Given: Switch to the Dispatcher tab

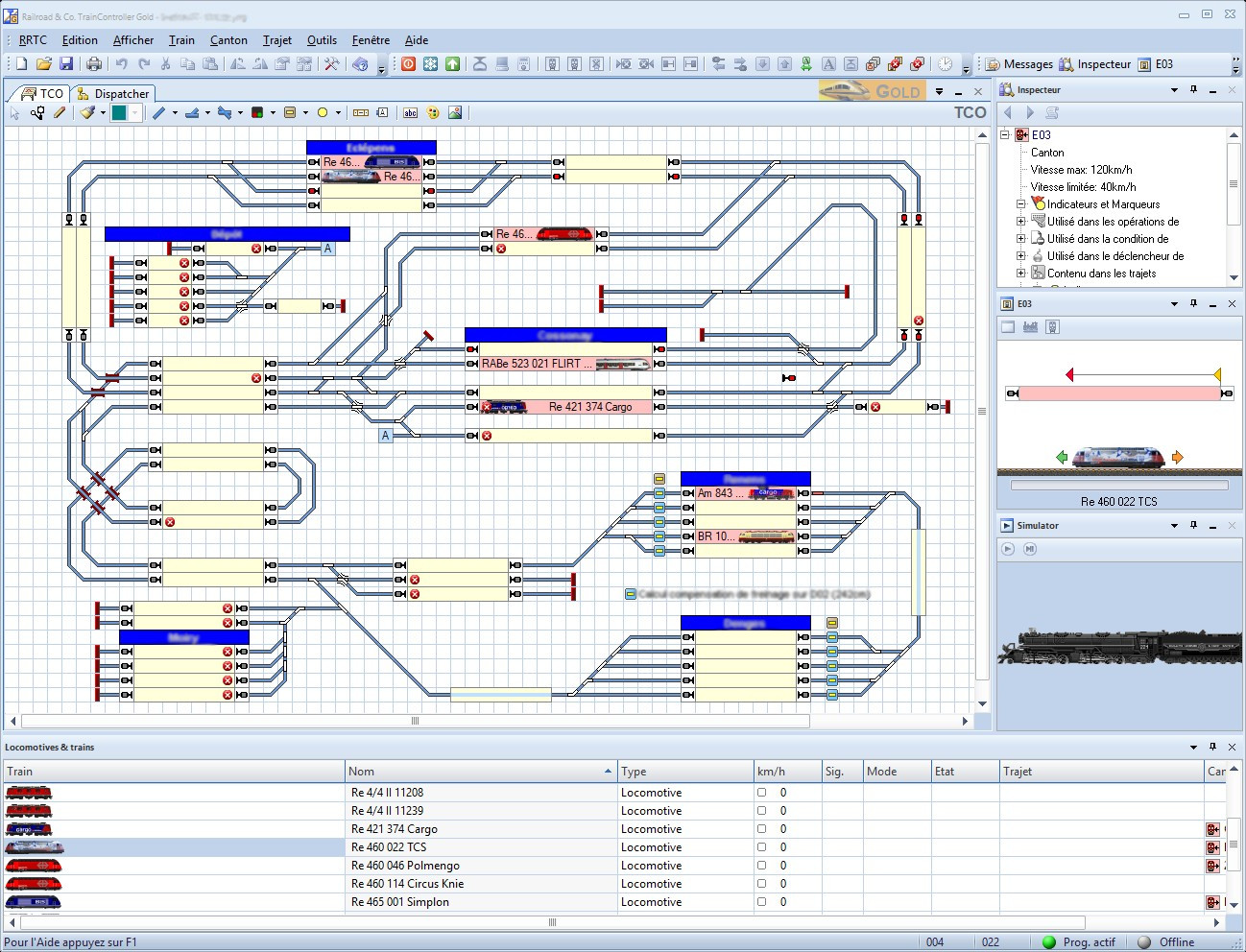Looking at the screenshot, I should pos(113,94).
